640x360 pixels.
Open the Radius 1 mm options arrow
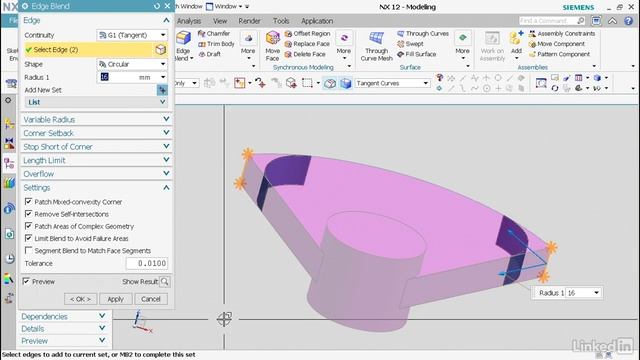pyautogui.click(x=163, y=77)
